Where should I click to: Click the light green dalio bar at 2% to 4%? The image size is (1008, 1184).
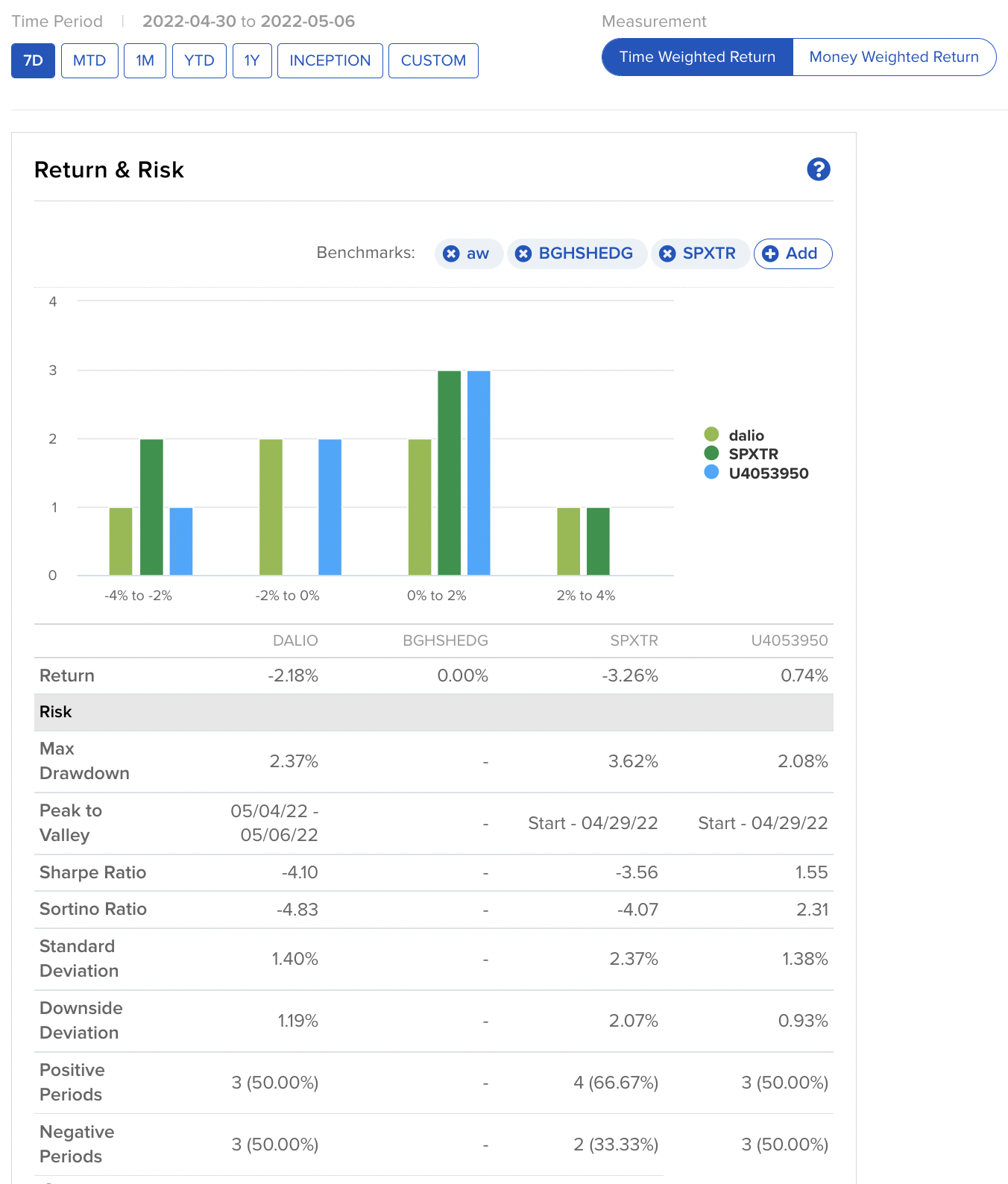(568, 541)
